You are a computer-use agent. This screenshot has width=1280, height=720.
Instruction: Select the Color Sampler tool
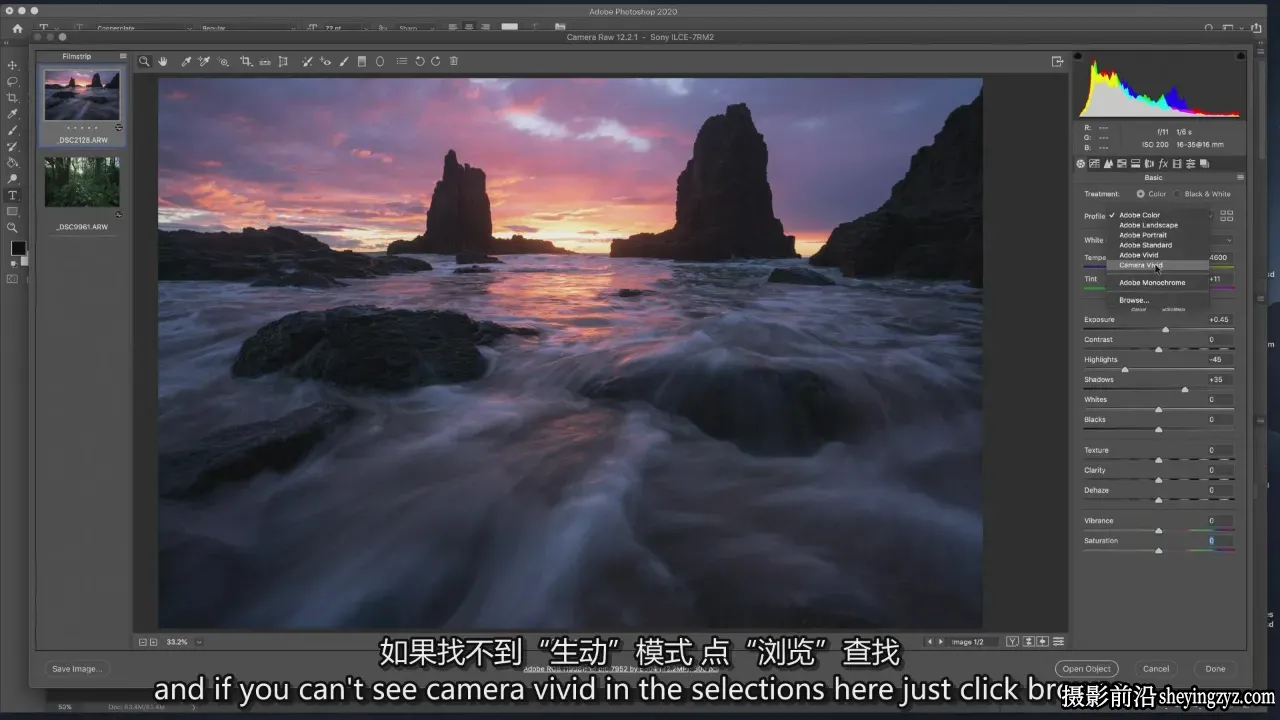204,61
